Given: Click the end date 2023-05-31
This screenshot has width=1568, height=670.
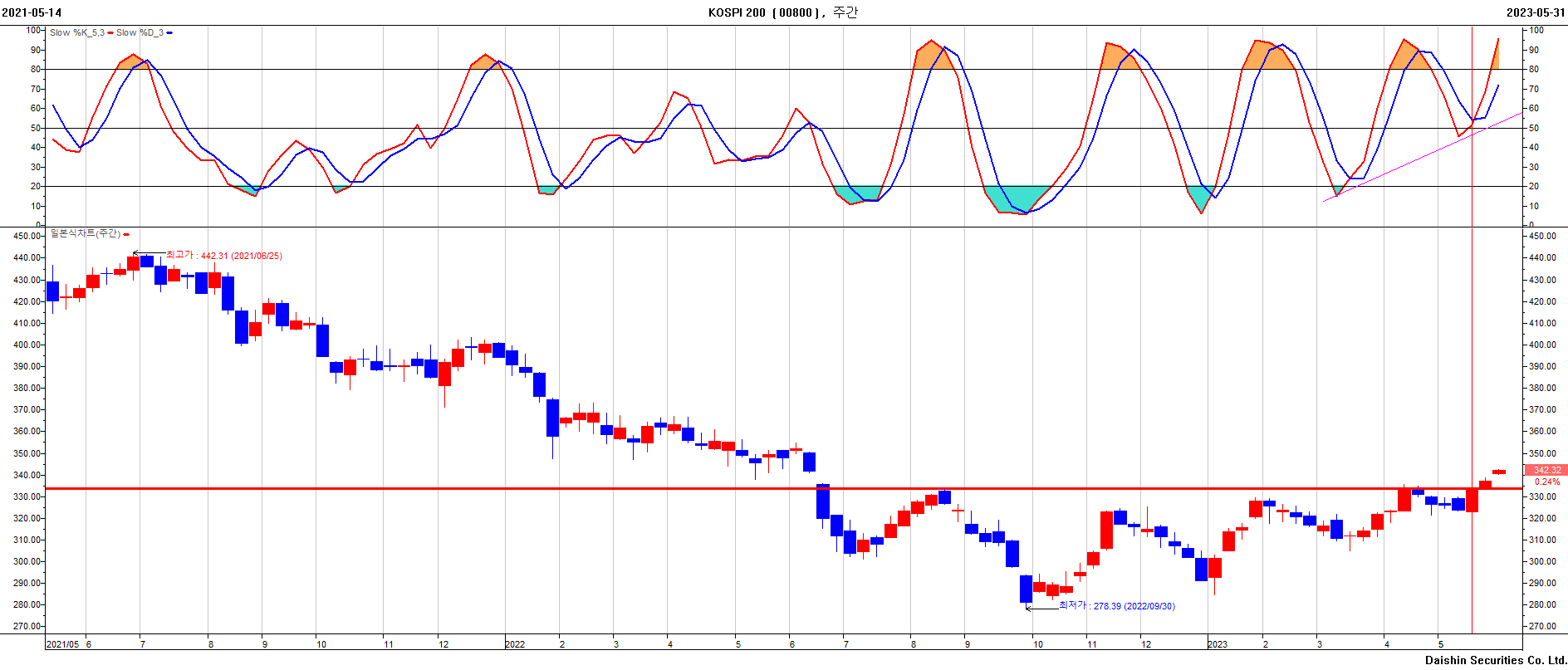Looking at the screenshot, I should pyautogui.click(x=1536, y=12).
